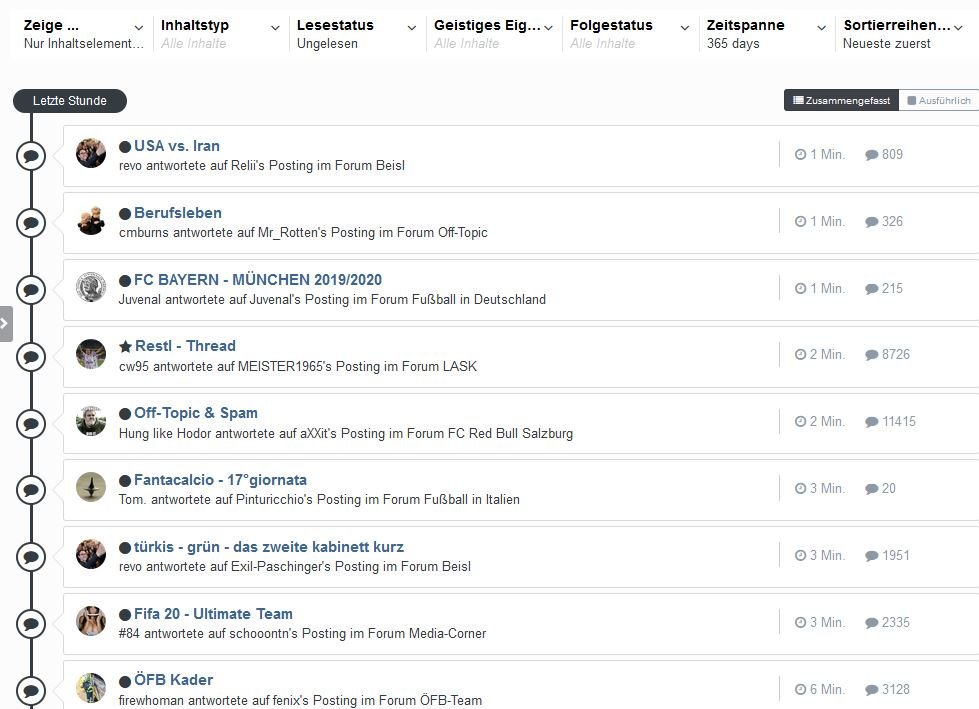This screenshot has width=979, height=709.
Task: Click the timeline bubble icon for türkis - grün
Action: pyautogui.click(x=31, y=557)
